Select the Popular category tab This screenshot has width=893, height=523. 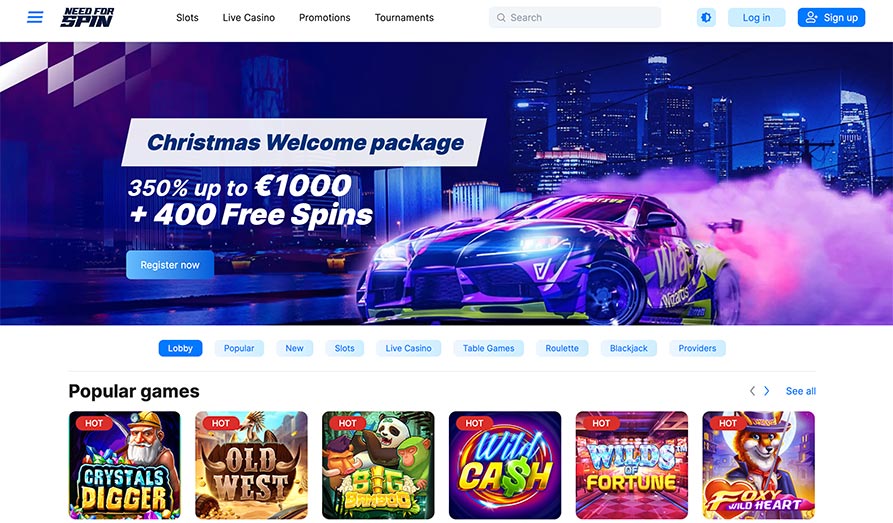(x=239, y=348)
